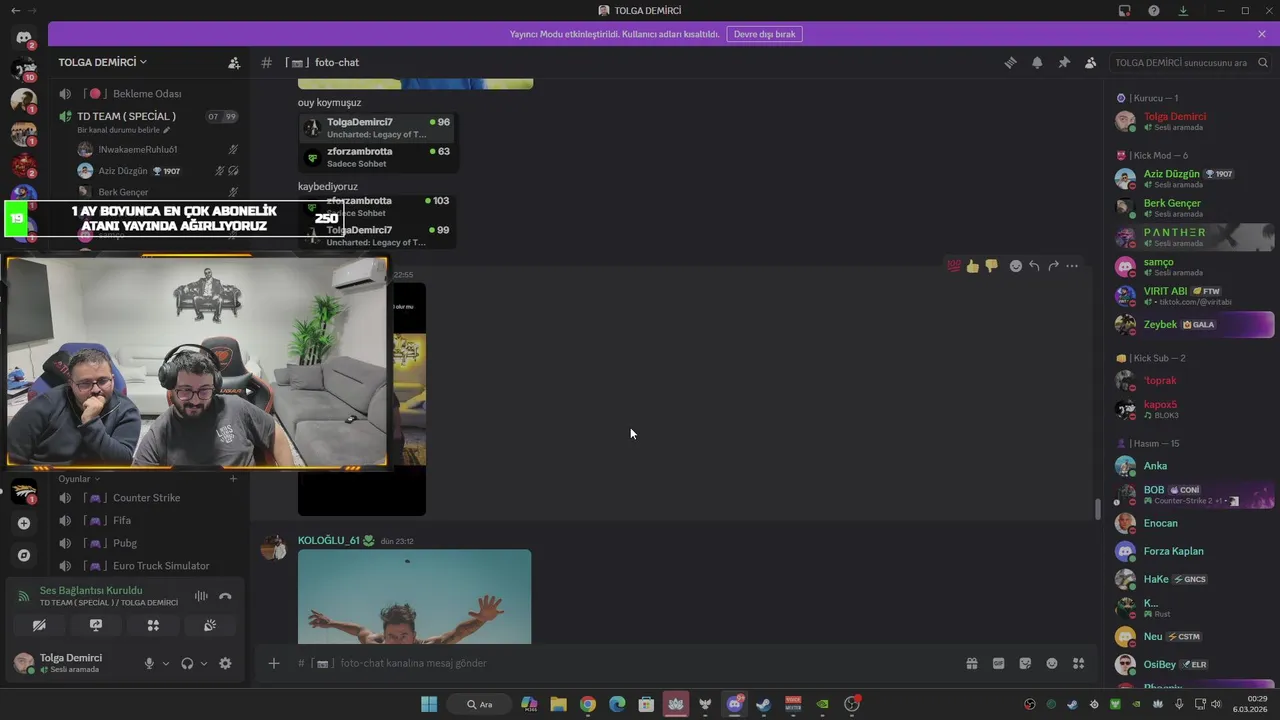Open notification settings bell icon
Screen dimensions: 1280x720
1037,62
